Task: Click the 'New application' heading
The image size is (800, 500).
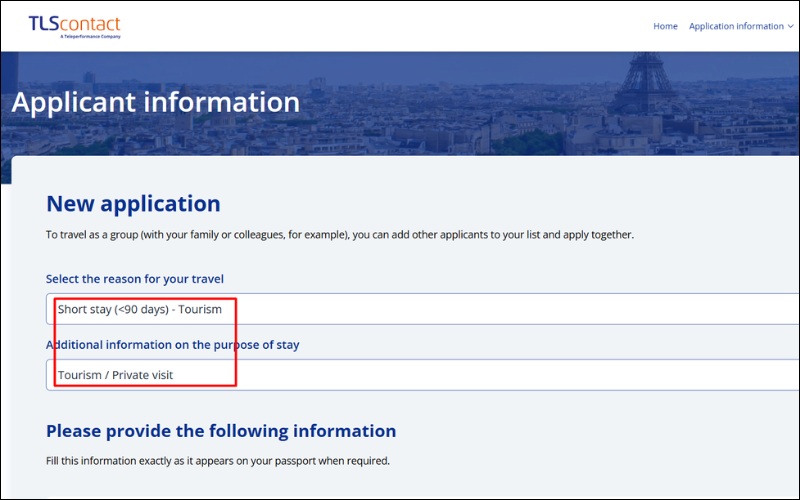Action: (x=133, y=204)
